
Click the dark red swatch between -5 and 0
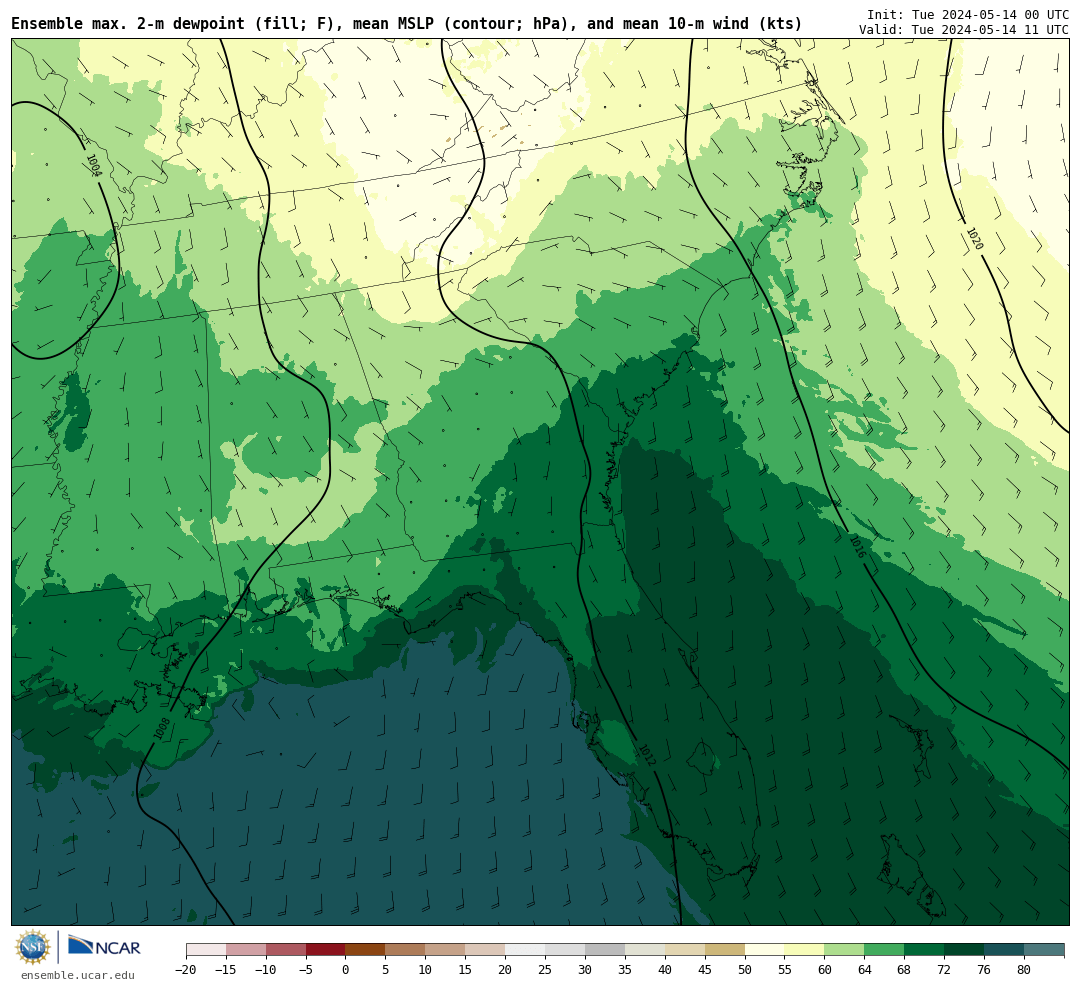(x=326, y=950)
